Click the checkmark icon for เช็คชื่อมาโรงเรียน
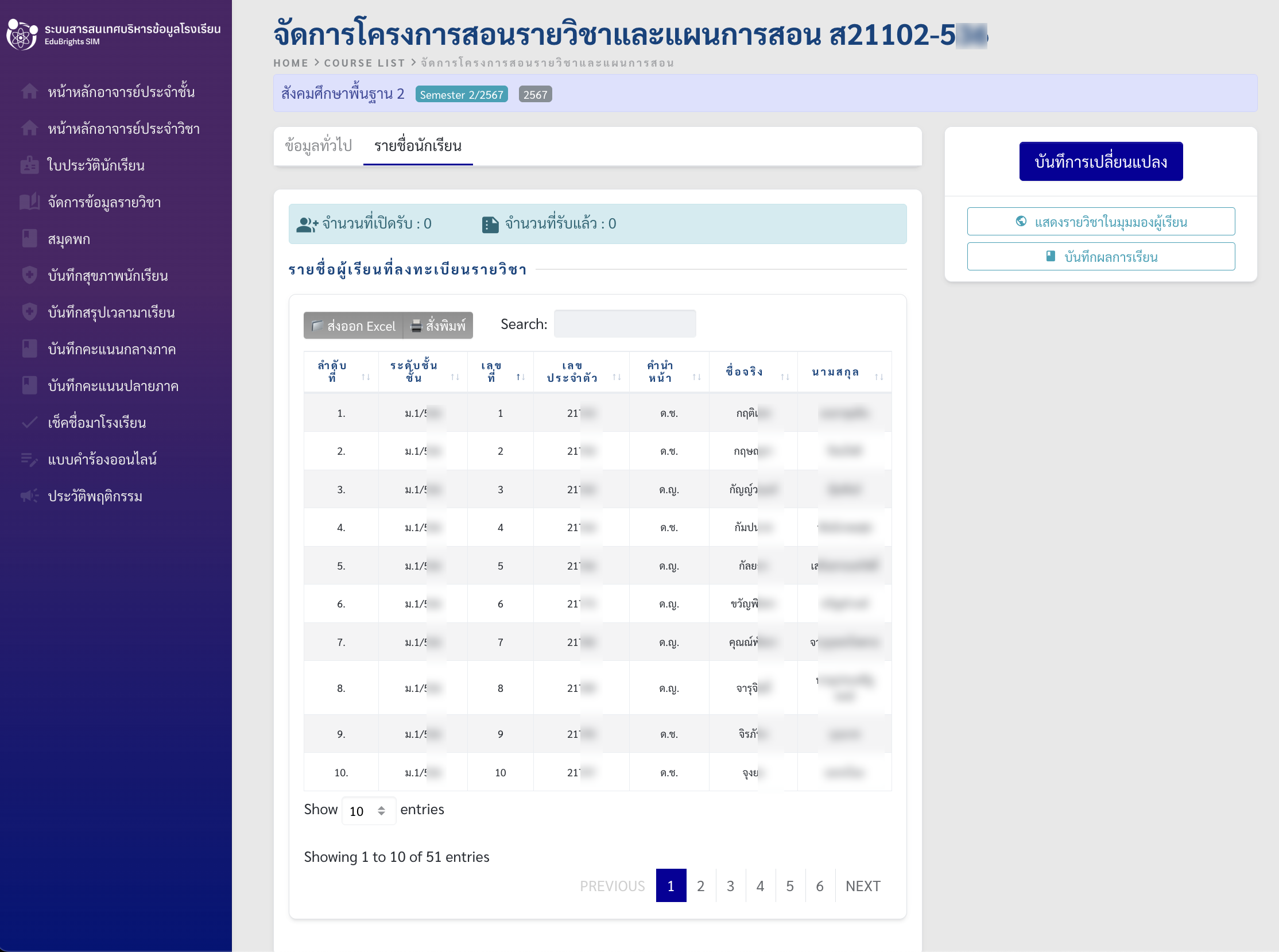Viewport: 1279px width, 952px height. (x=29, y=423)
